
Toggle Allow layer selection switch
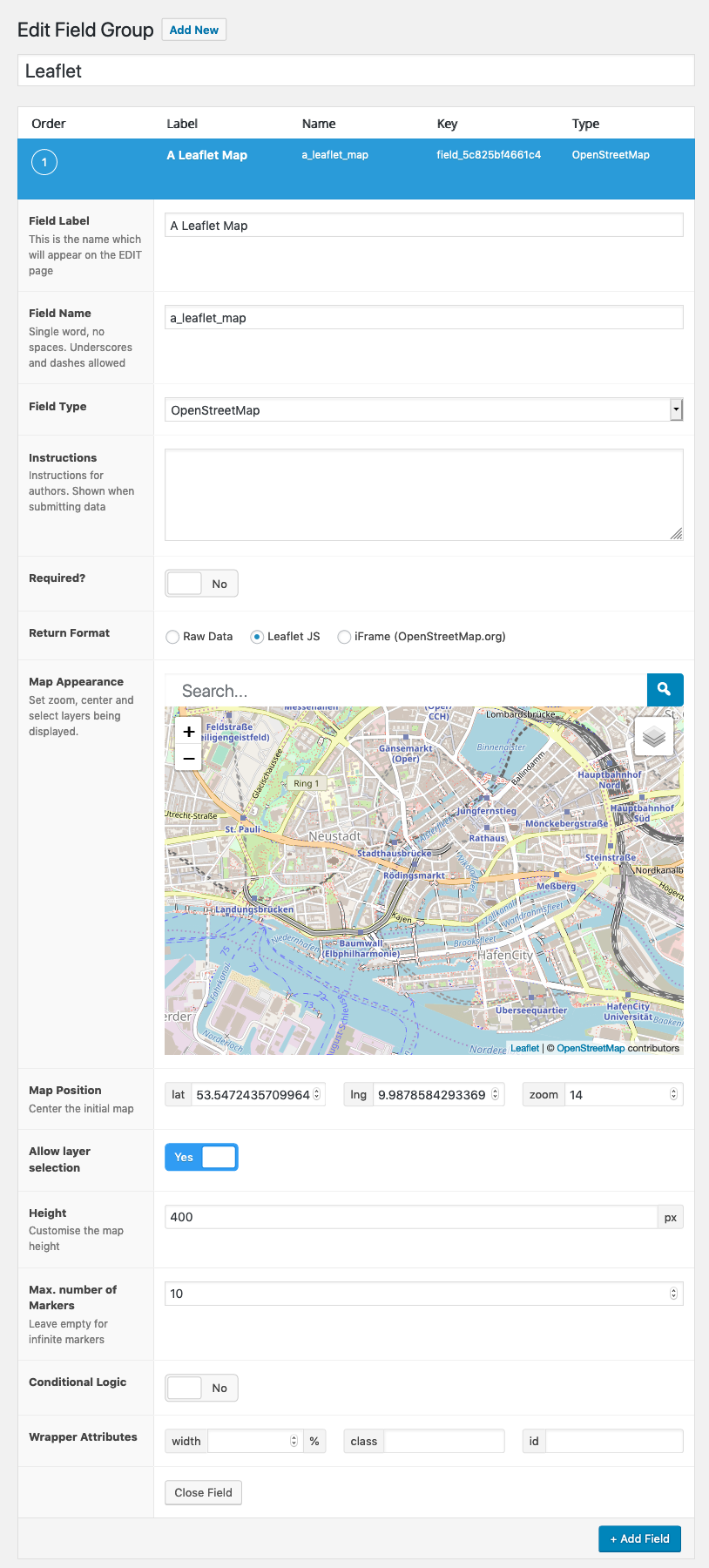(201, 1157)
